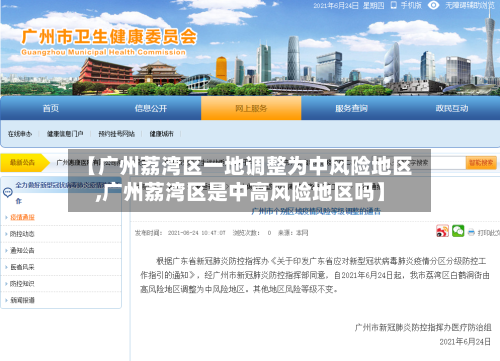Click the arrow beside 新闻报道

point(6,300)
